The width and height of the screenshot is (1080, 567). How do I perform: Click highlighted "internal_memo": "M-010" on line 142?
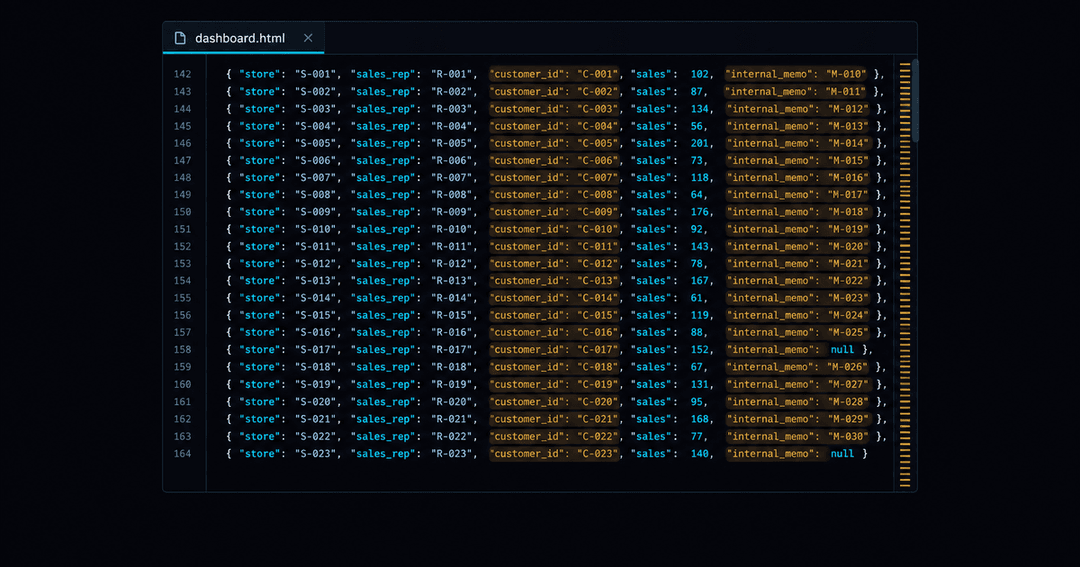click(798, 74)
